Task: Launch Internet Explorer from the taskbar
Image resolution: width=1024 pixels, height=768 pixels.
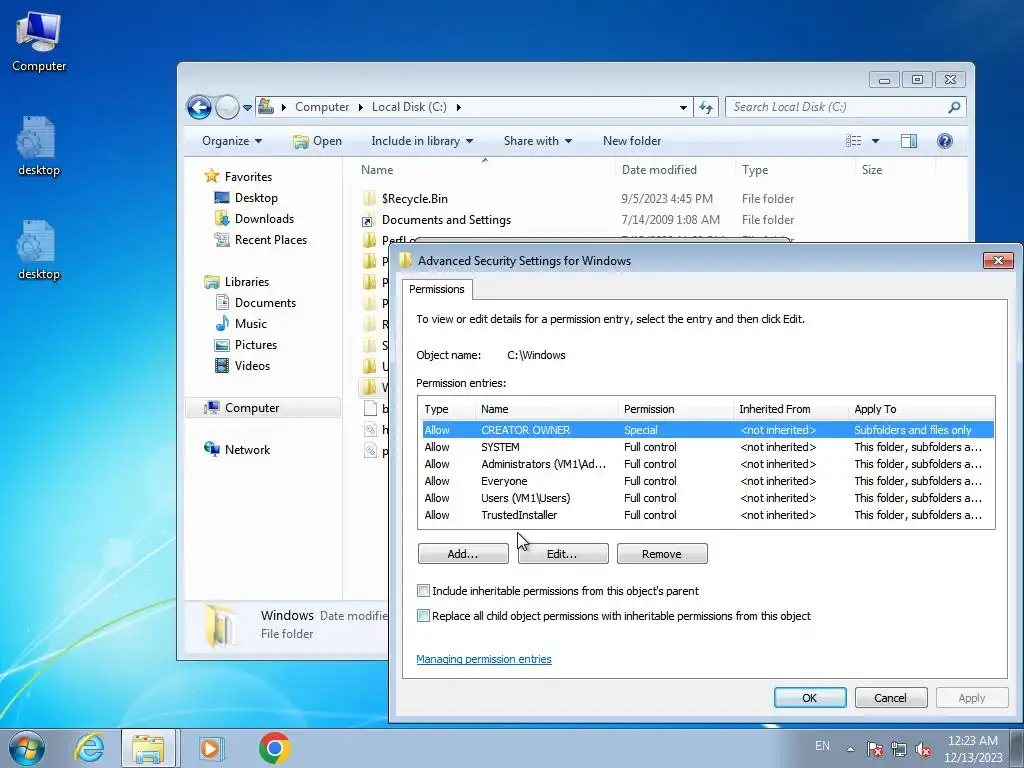Action: coord(88,748)
